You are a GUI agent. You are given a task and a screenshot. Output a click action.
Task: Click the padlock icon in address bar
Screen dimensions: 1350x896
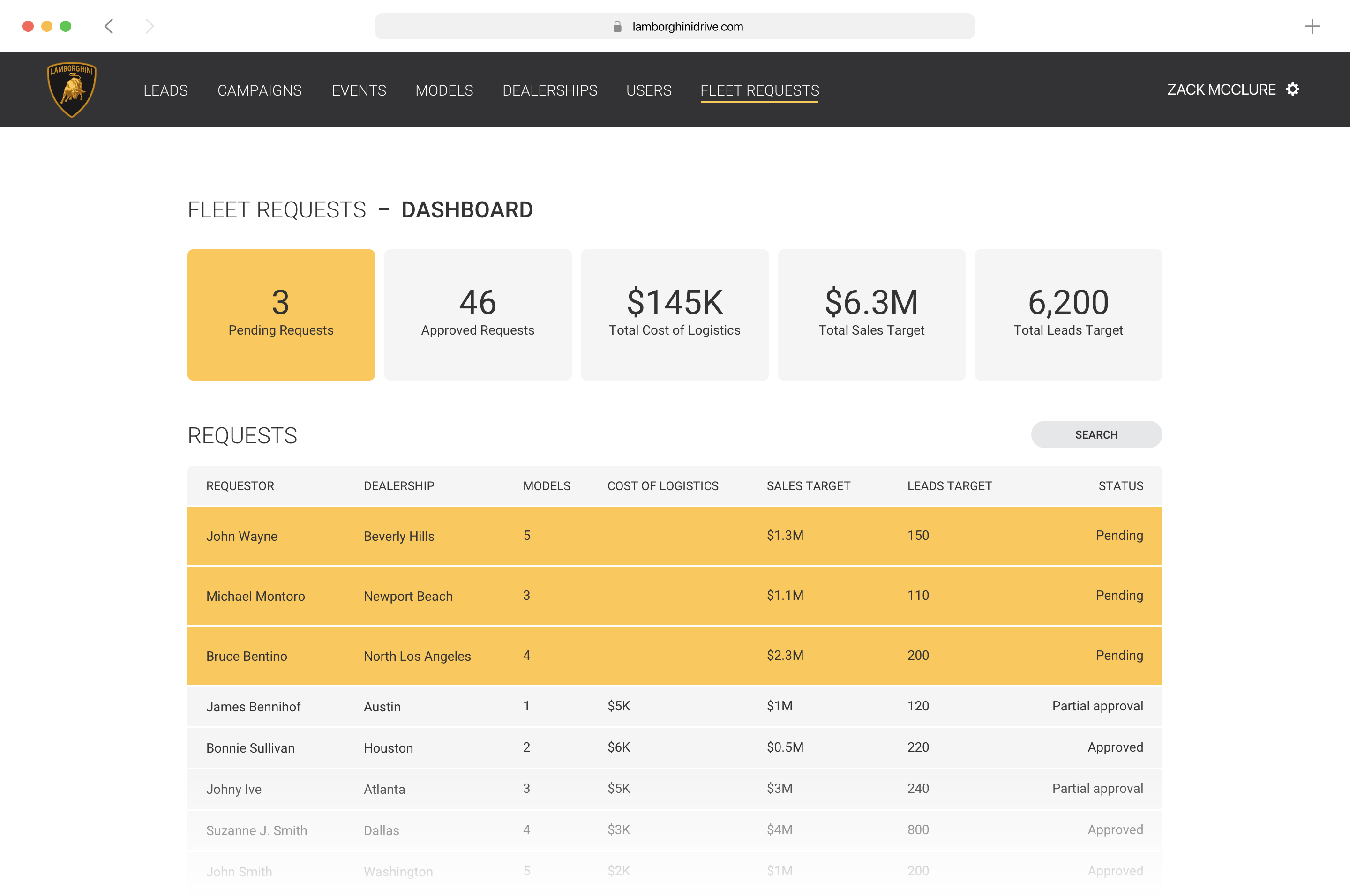(x=617, y=27)
